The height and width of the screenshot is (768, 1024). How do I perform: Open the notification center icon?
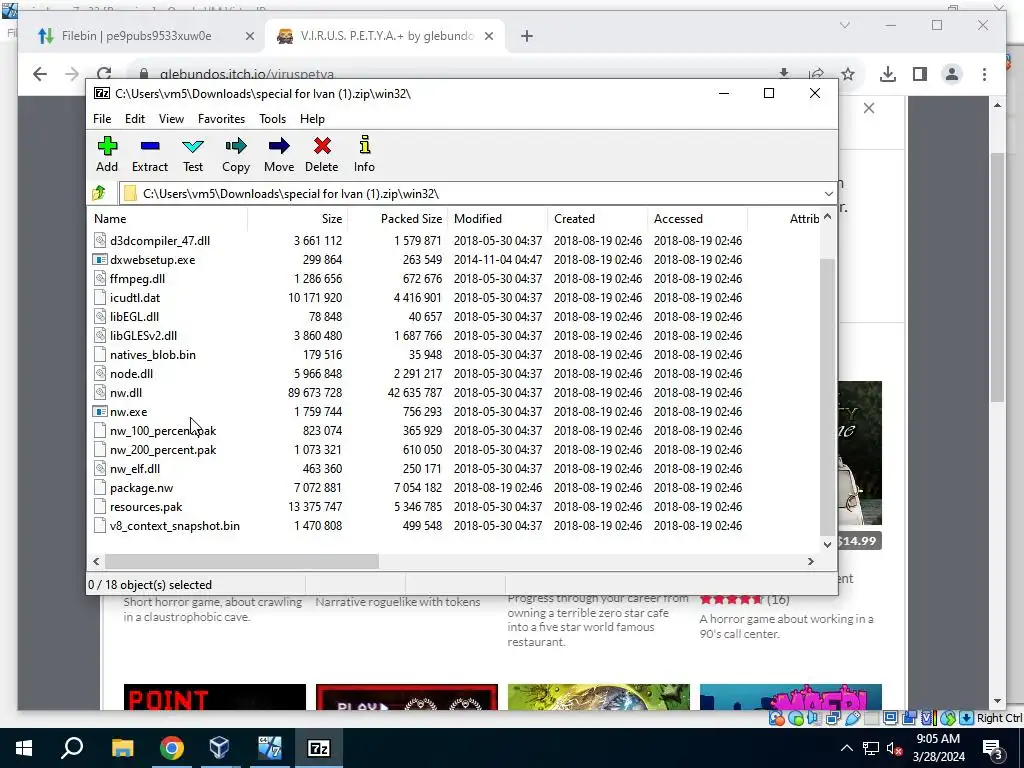993,748
